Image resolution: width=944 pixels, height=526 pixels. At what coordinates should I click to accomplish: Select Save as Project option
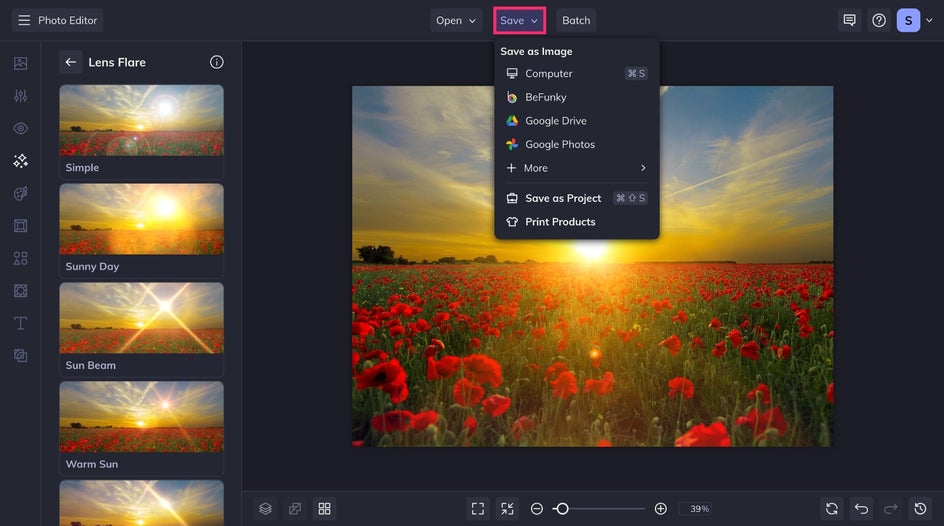pos(563,198)
